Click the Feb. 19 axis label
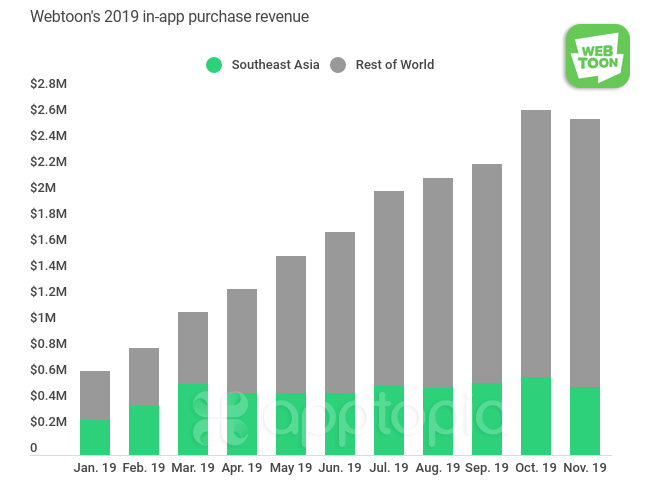The width and height of the screenshot is (650, 480). click(x=144, y=468)
